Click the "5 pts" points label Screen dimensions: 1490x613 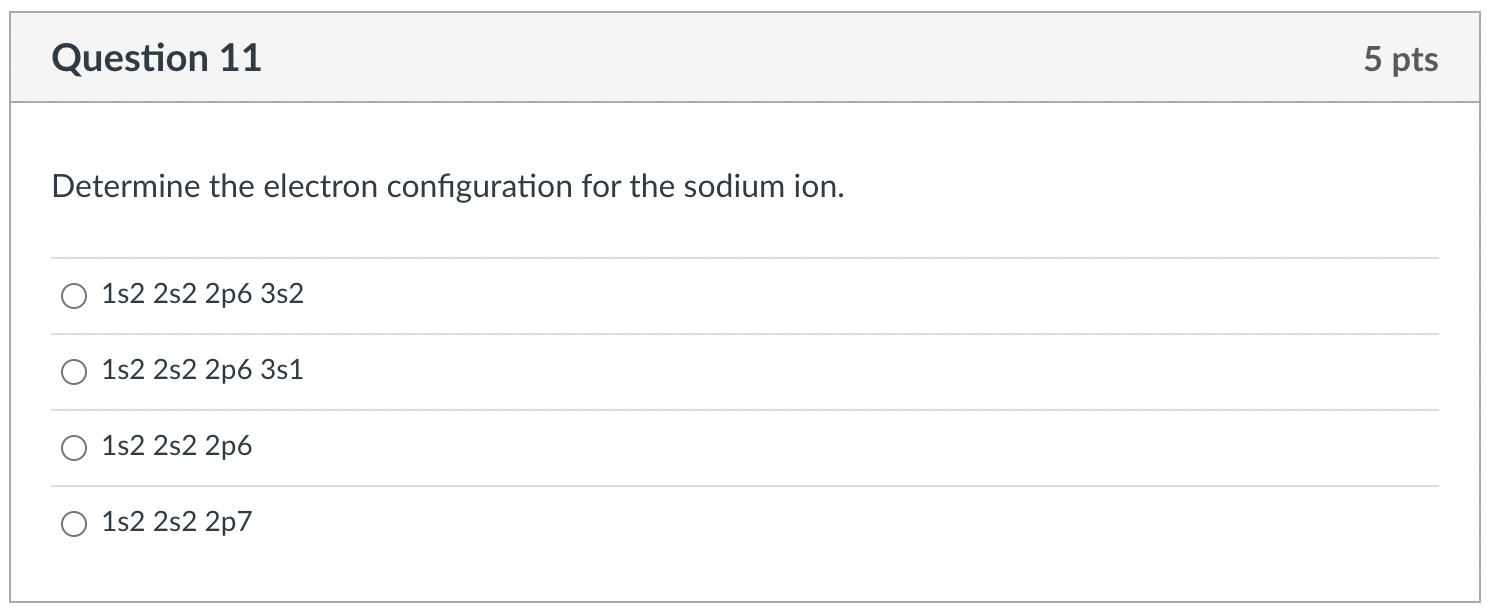[x=1400, y=59]
